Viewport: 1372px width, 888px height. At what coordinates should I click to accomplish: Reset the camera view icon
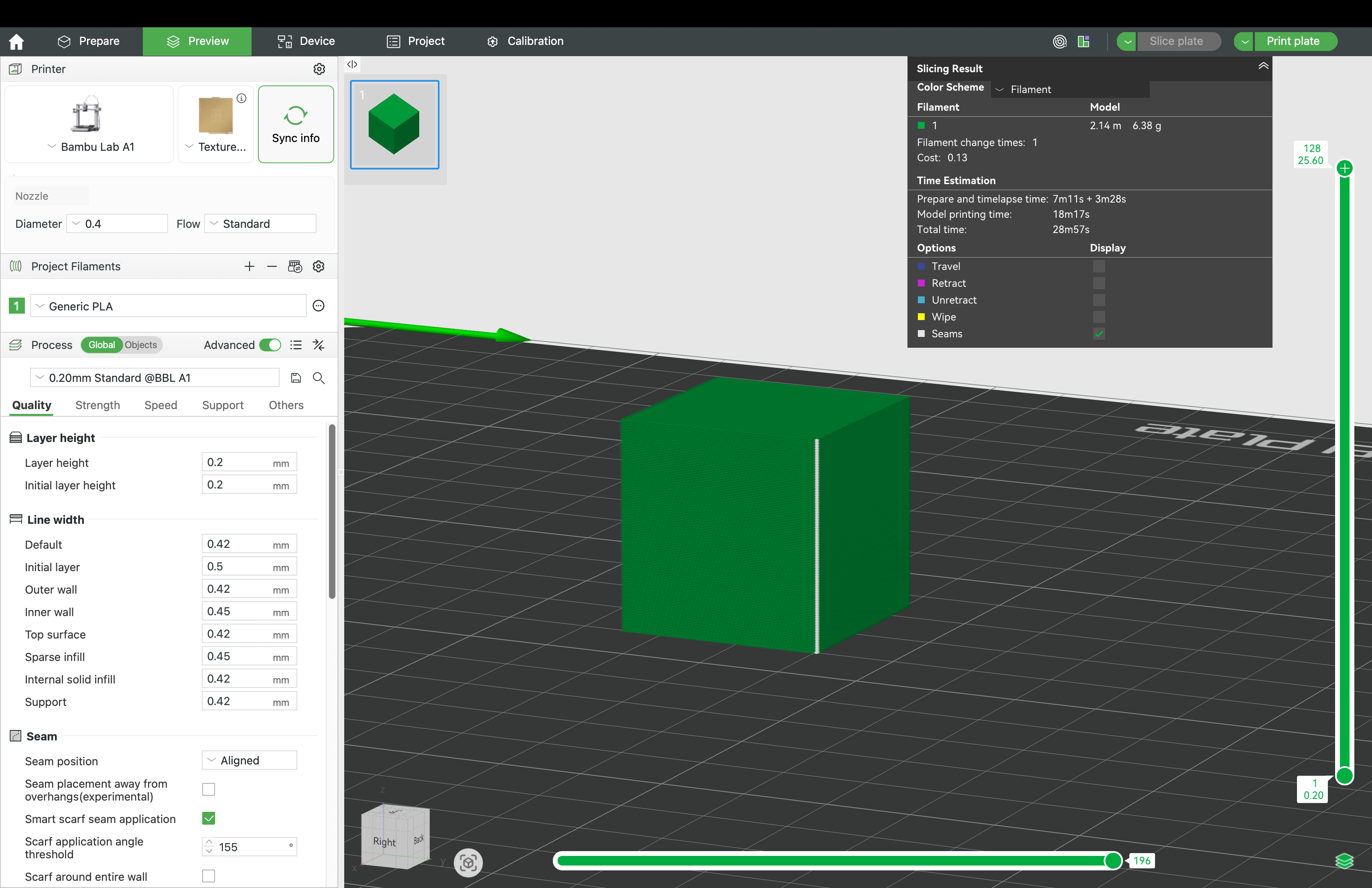pyautogui.click(x=467, y=862)
